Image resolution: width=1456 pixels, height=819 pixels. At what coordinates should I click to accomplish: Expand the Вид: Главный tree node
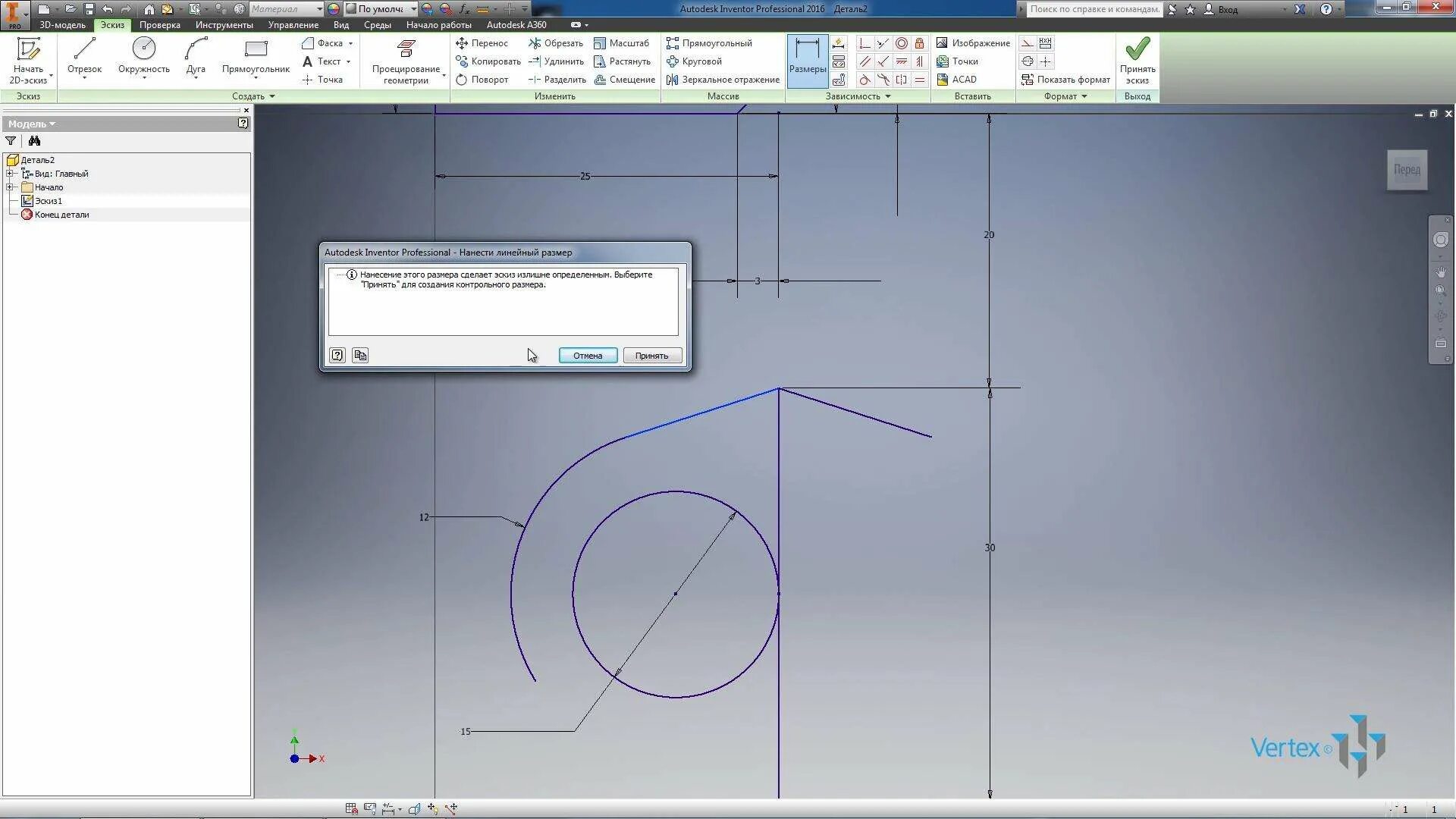[10, 174]
